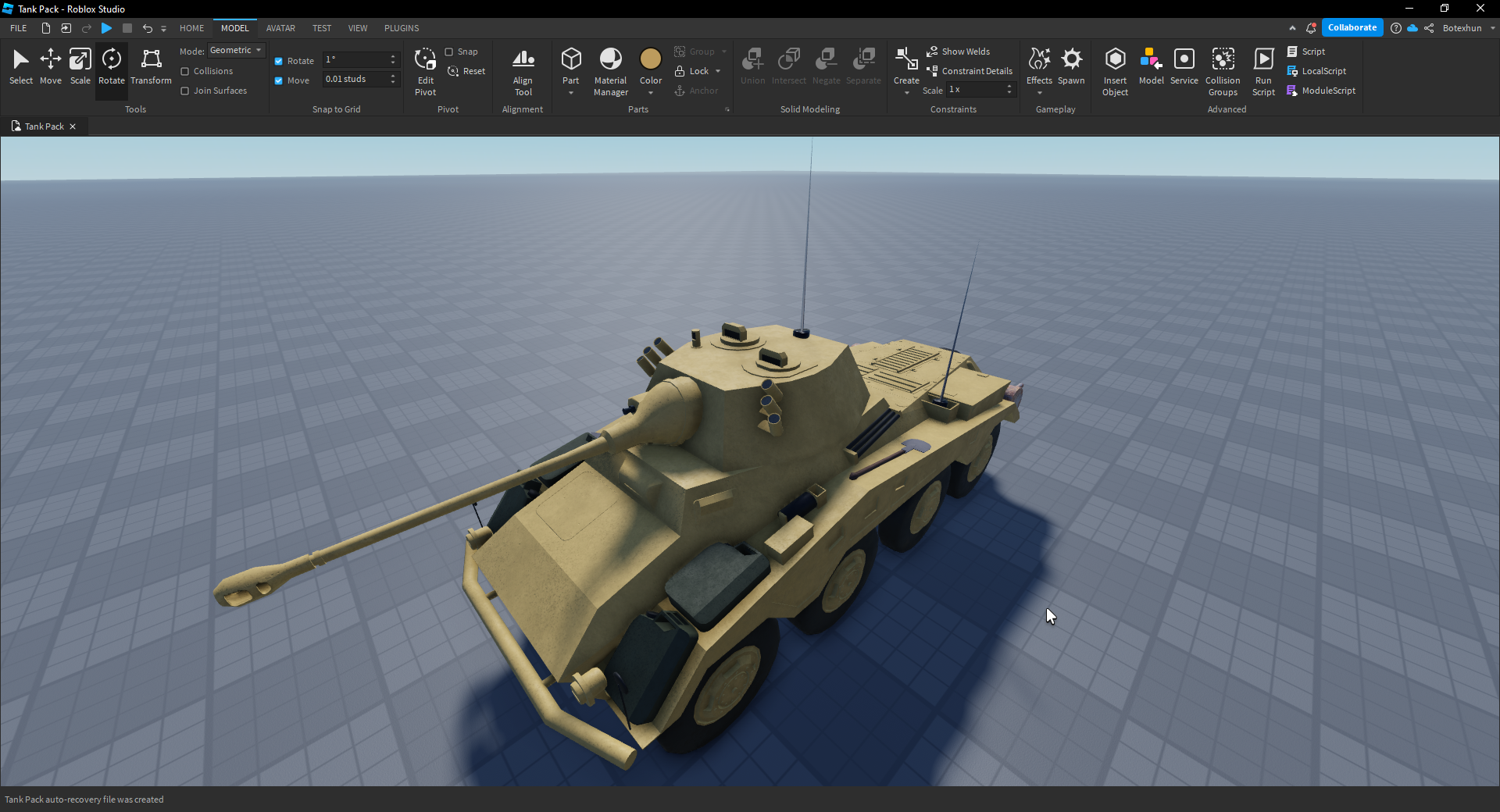Screen dimensions: 1500x812
Task: Open the Mode dropdown set to Geometric
Action: (x=236, y=50)
